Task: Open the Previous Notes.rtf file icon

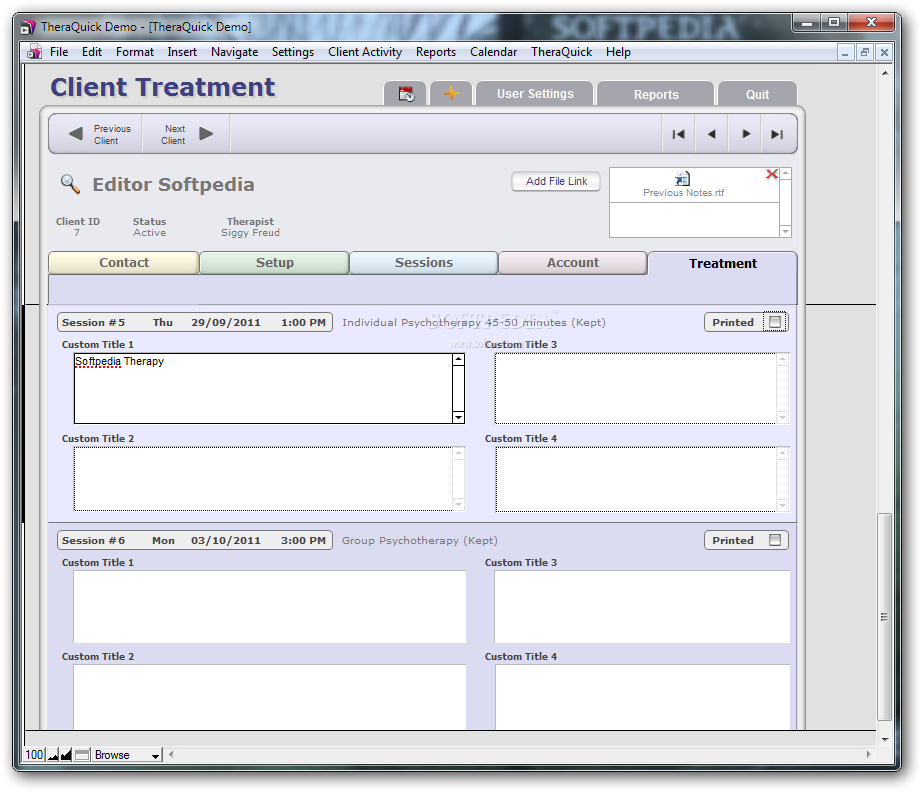Action: tap(682, 179)
